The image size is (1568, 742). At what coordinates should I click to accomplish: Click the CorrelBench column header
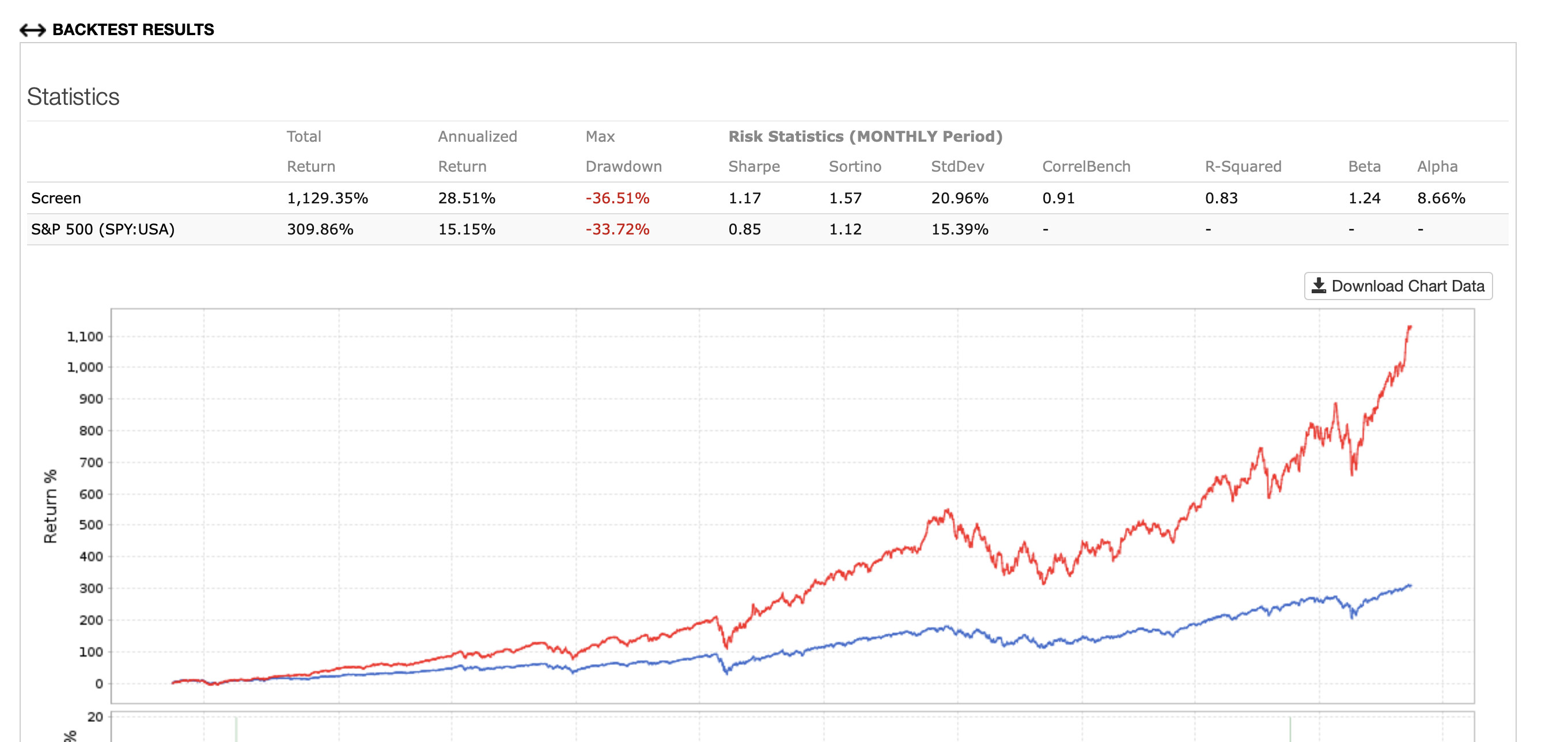[x=1086, y=166]
